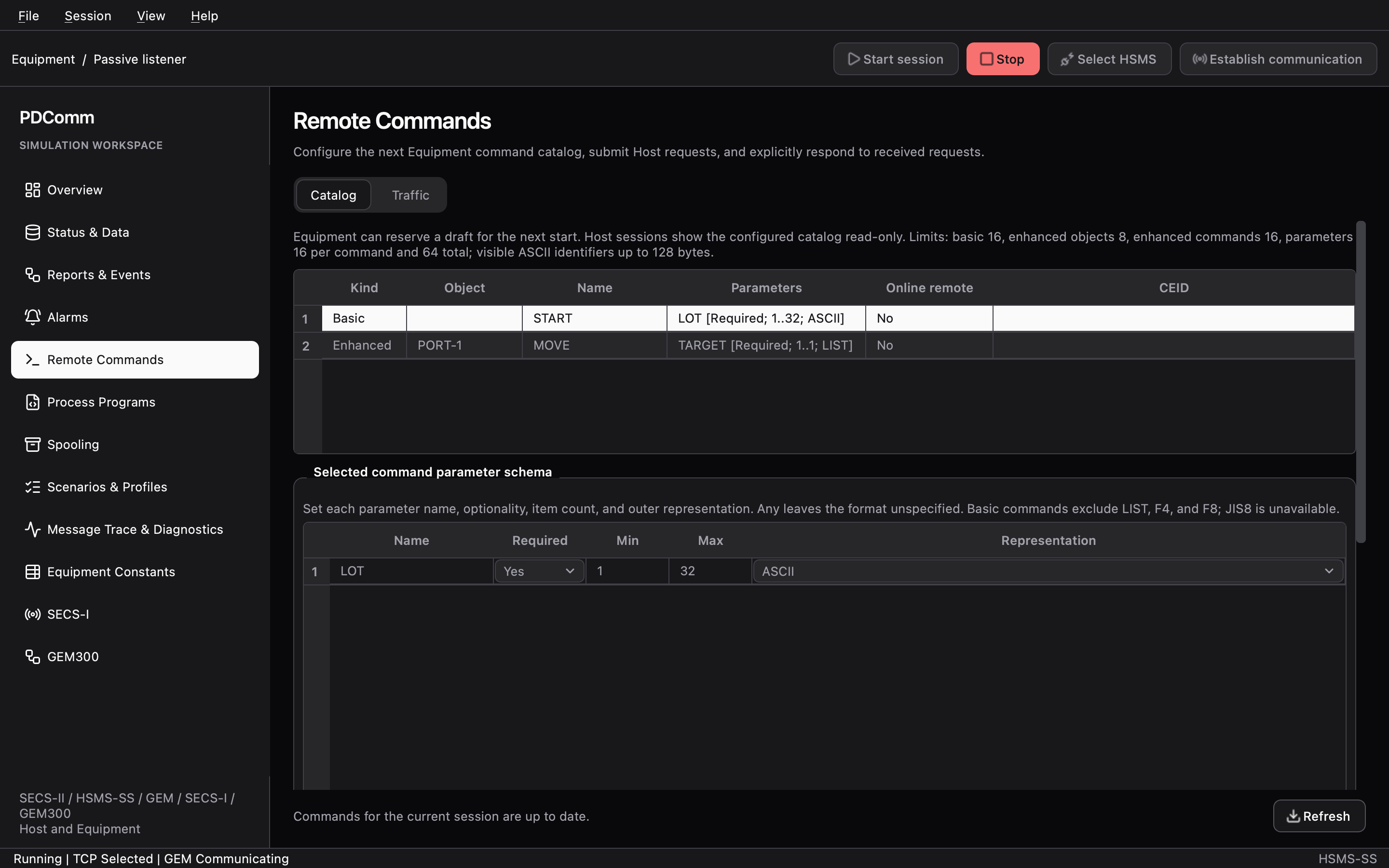Click the download icon in Refresh button
Viewport: 1389px width, 868px height.
tap(1293, 816)
